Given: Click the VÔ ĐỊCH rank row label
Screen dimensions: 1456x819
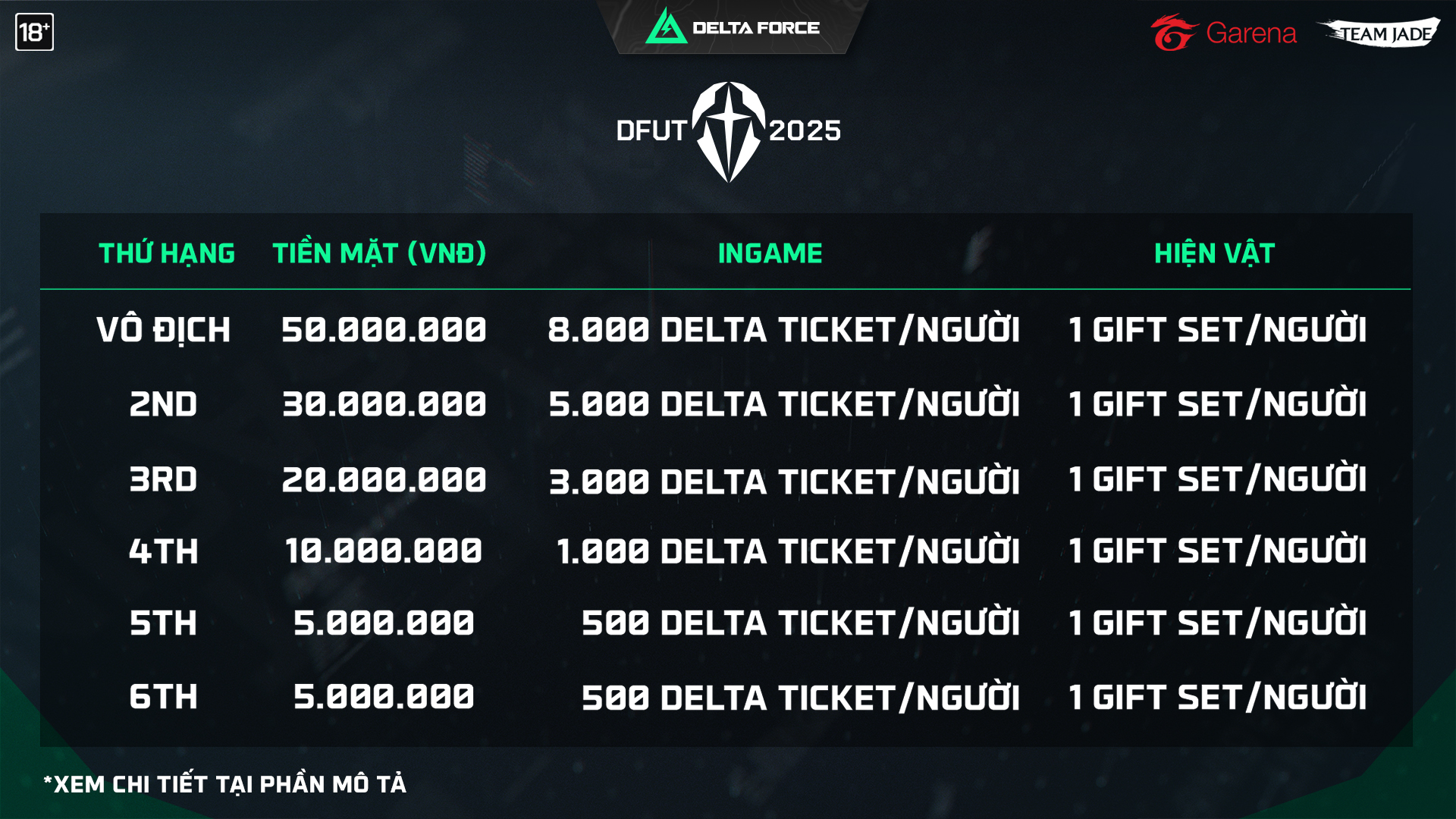Looking at the screenshot, I should 163,330.
